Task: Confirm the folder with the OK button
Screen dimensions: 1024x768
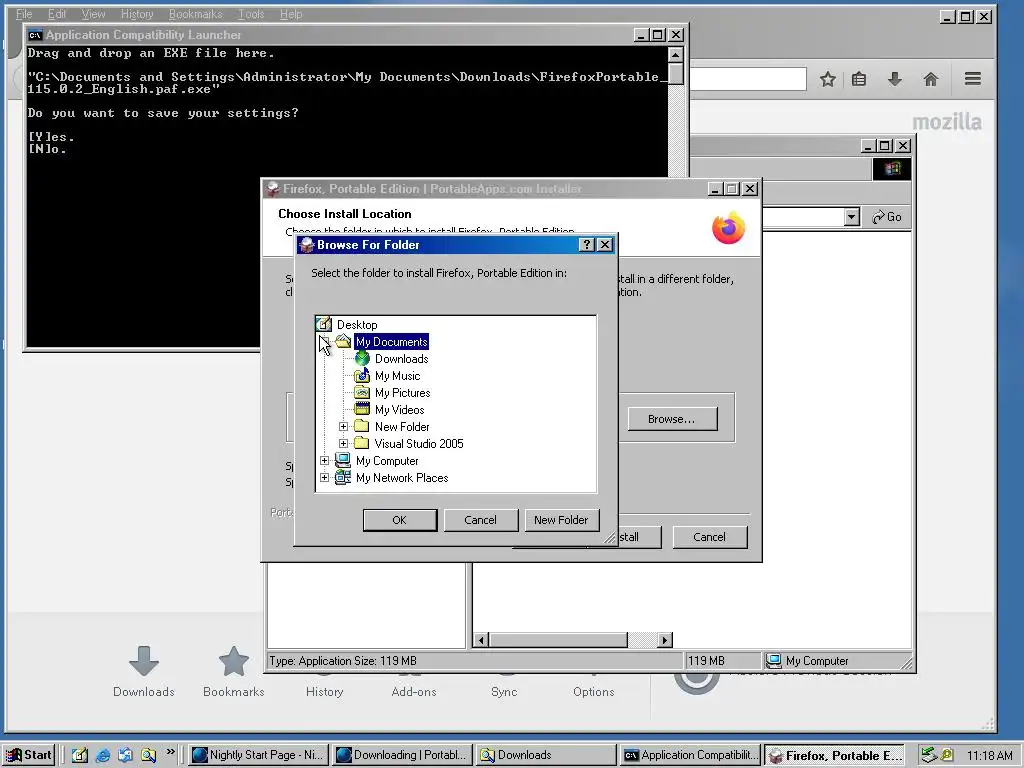Action: [400, 520]
